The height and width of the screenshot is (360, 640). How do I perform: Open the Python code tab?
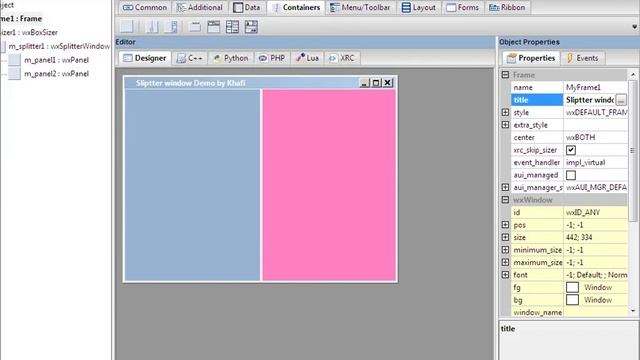pos(231,58)
